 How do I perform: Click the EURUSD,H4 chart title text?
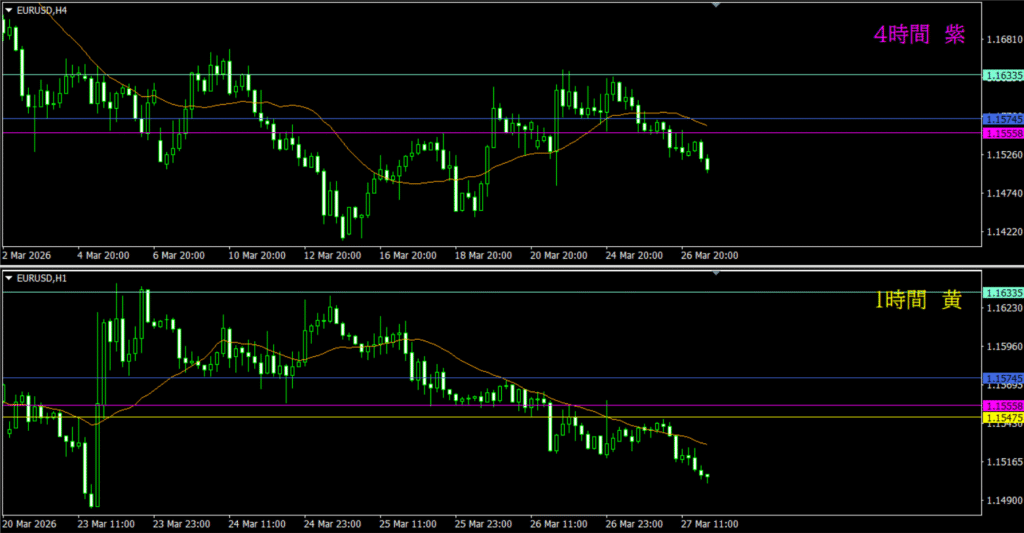point(39,9)
